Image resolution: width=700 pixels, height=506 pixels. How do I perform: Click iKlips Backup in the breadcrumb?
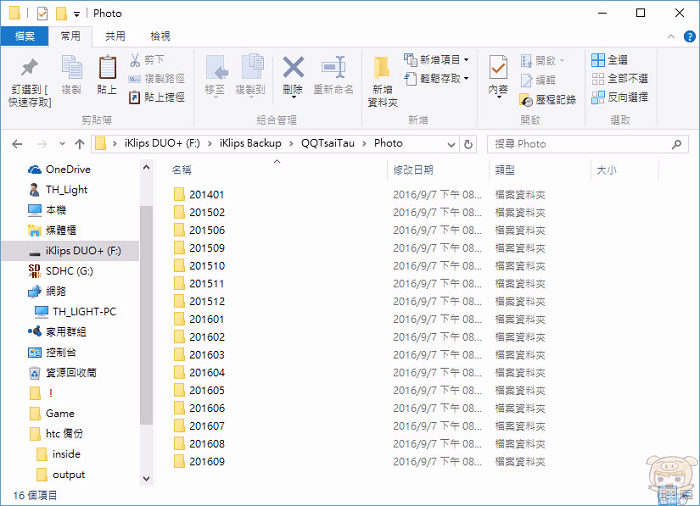click(x=250, y=143)
